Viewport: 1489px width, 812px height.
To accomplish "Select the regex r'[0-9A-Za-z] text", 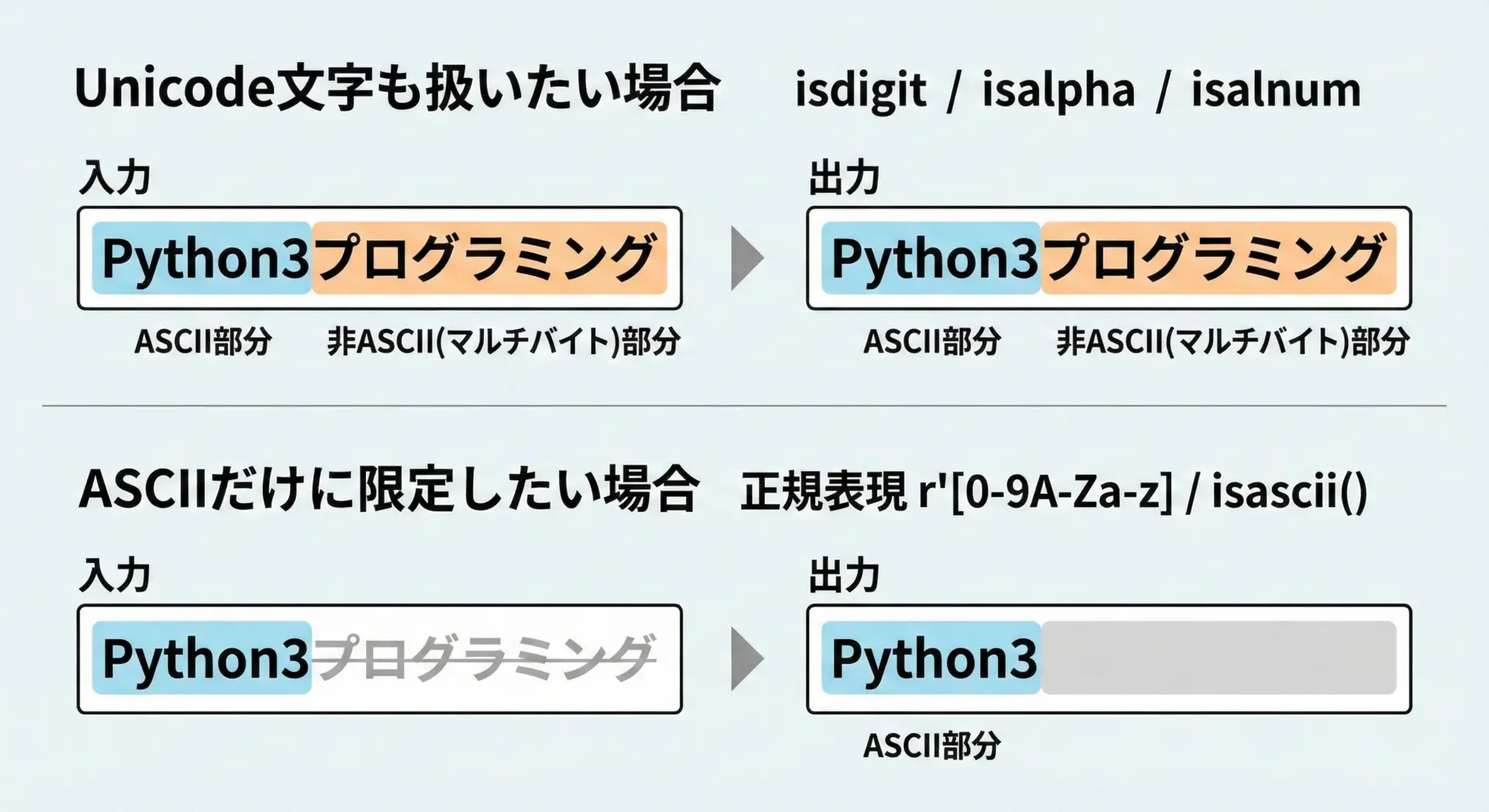I will (x=1045, y=492).
